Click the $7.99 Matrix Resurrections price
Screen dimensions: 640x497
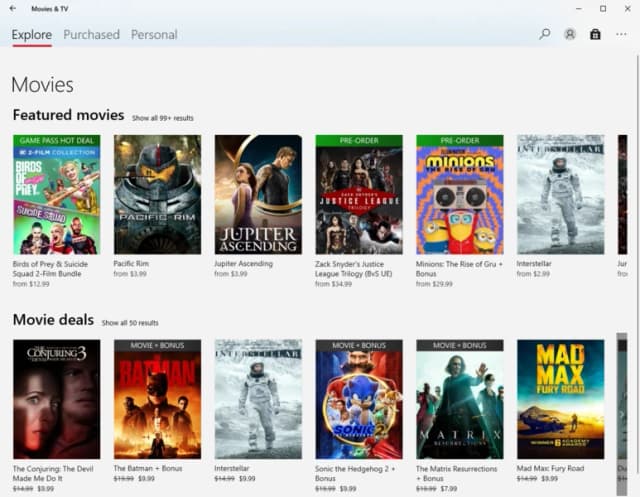tap(448, 488)
